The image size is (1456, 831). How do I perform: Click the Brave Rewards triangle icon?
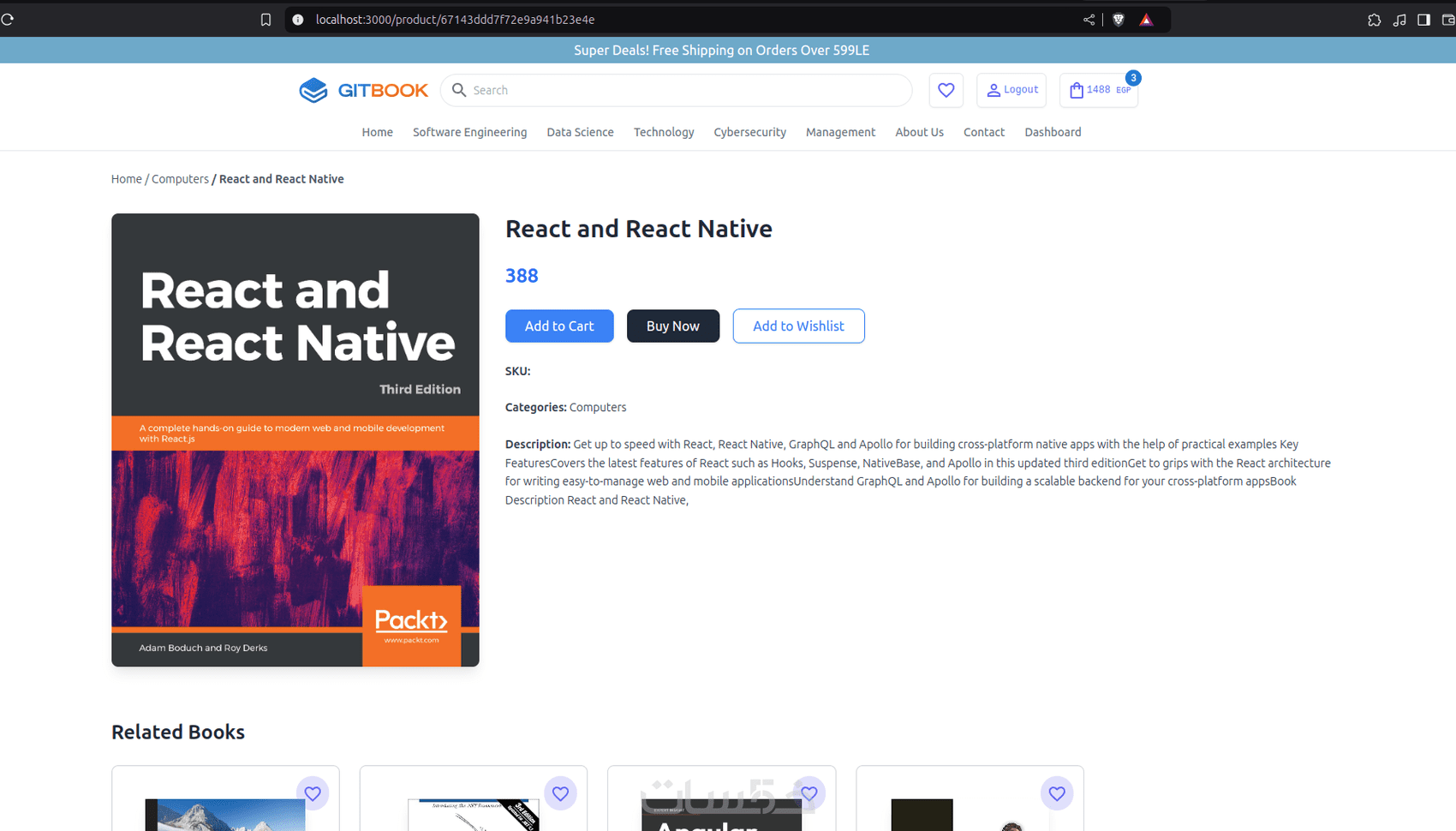tap(1146, 20)
